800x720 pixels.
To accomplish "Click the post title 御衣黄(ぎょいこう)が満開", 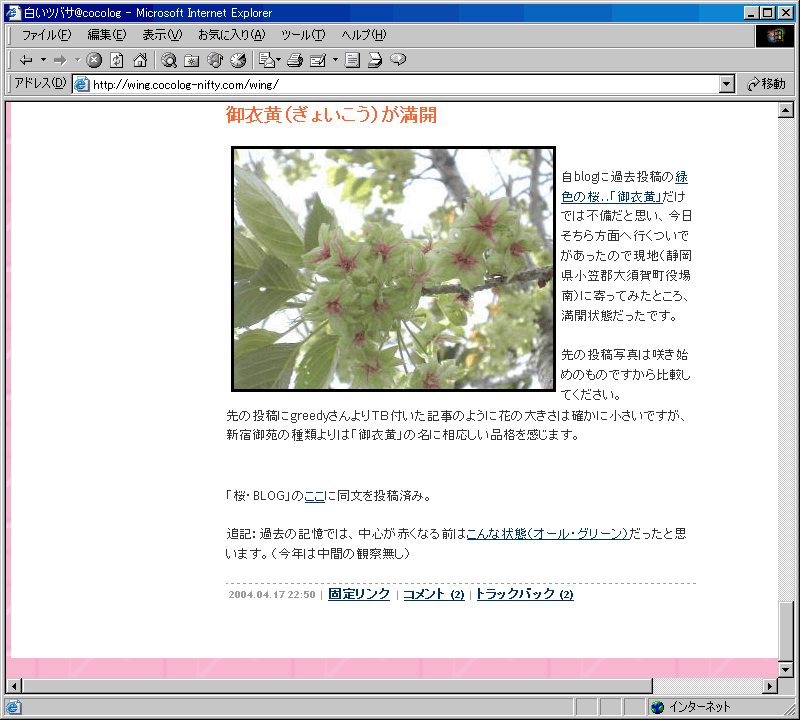I will 332,115.
